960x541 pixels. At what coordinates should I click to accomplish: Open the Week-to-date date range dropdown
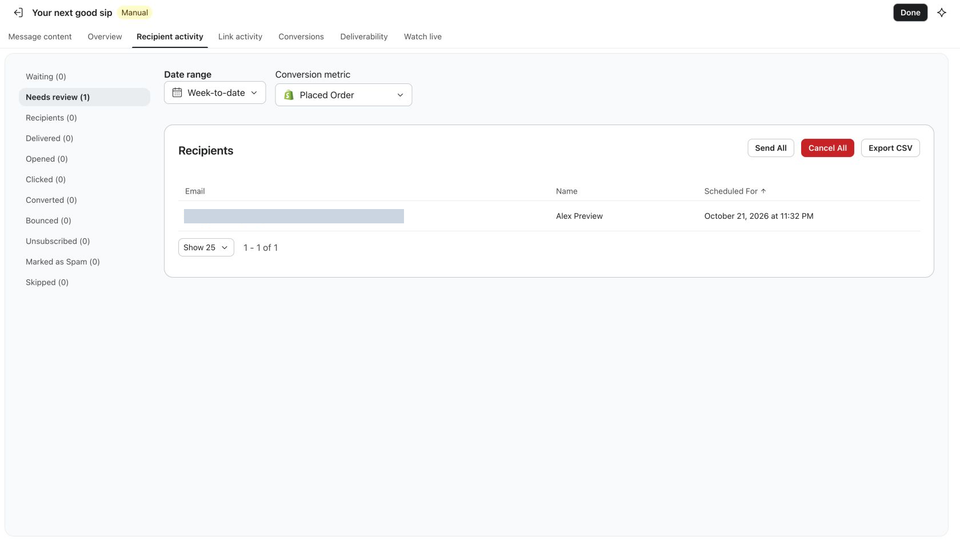click(x=215, y=92)
